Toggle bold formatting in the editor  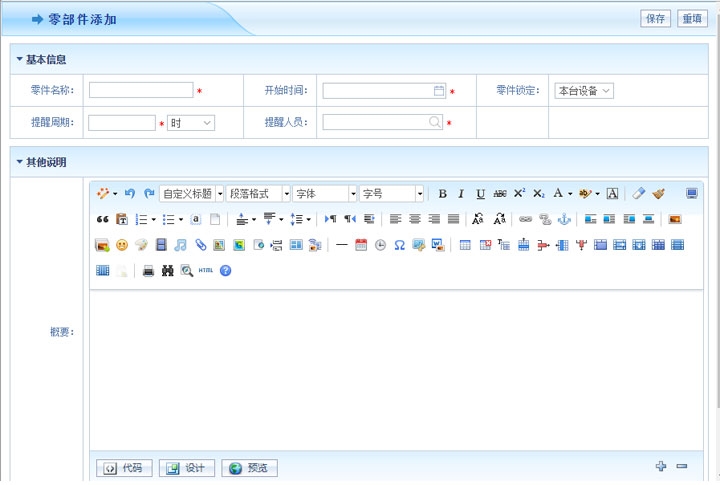(x=443, y=194)
